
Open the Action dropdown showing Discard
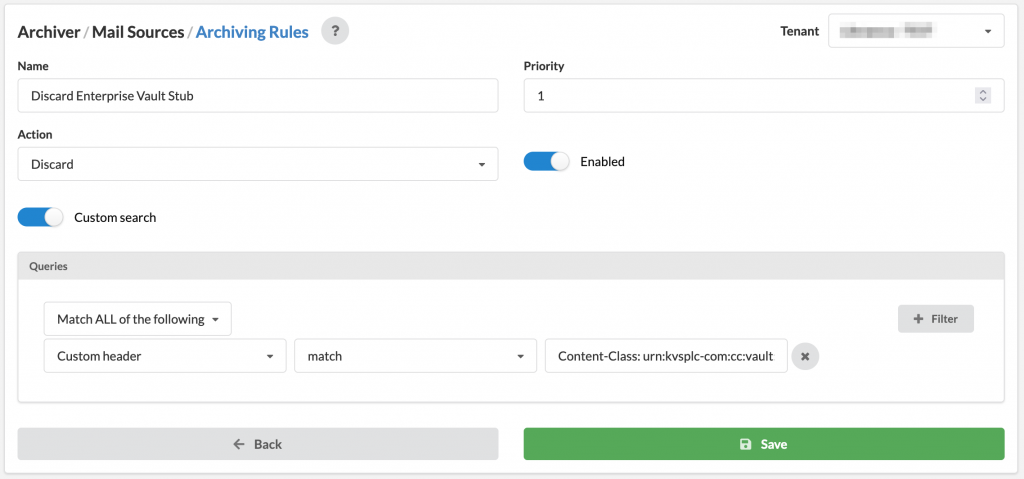(258, 164)
